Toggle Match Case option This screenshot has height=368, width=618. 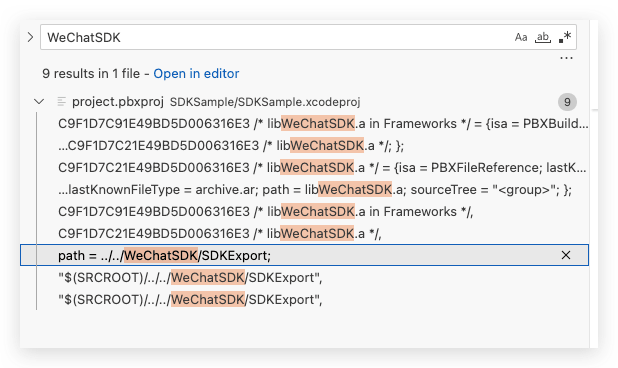click(x=521, y=37)
